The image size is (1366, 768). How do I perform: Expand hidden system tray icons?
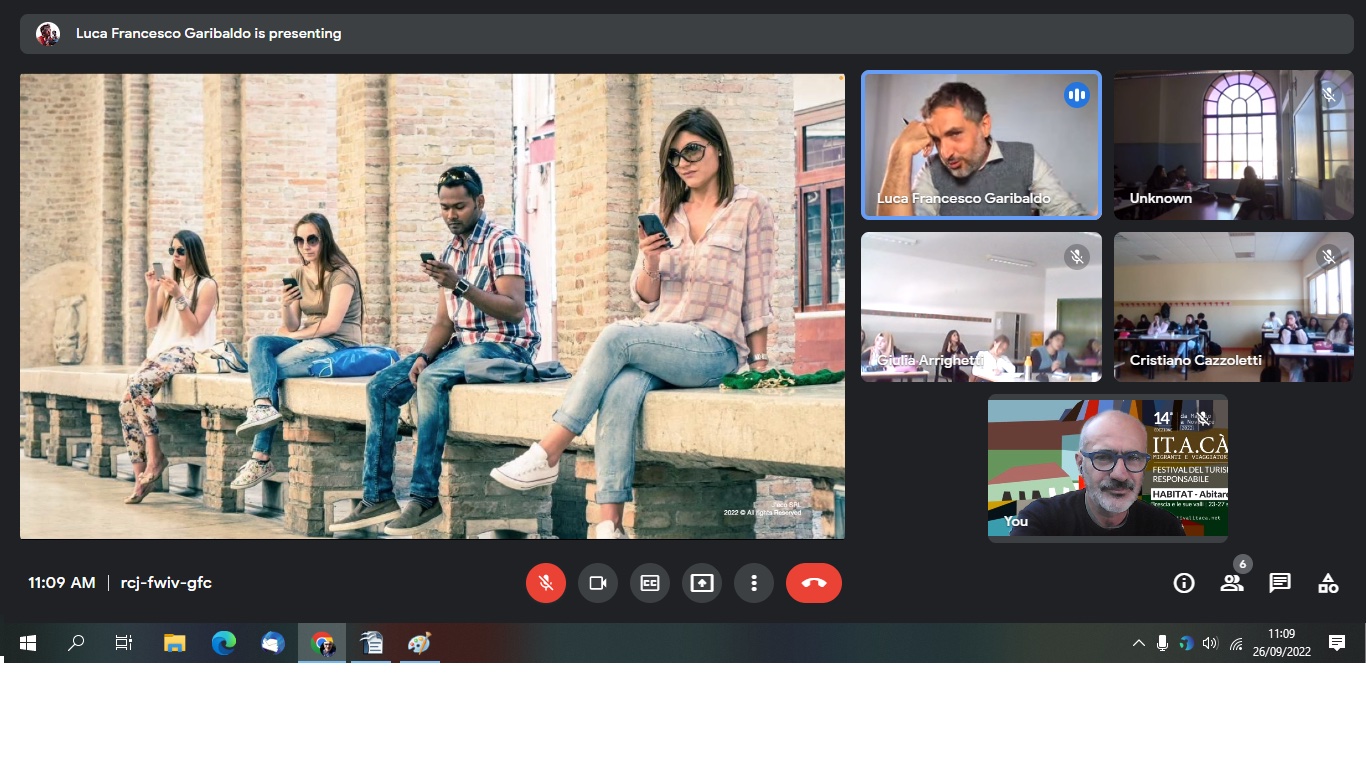coord(1138,643)
